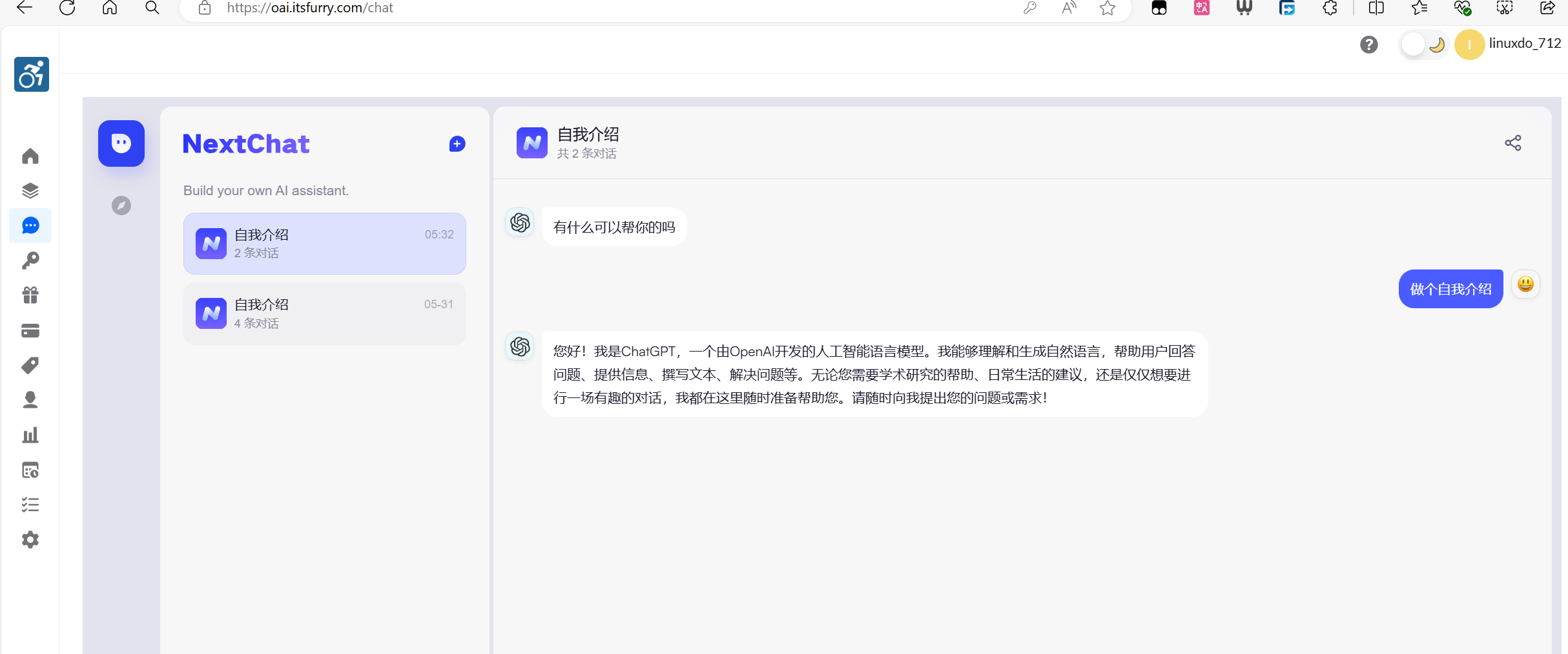Click the share icon in chat header

pyautogui.click(x=1513, y=143)
